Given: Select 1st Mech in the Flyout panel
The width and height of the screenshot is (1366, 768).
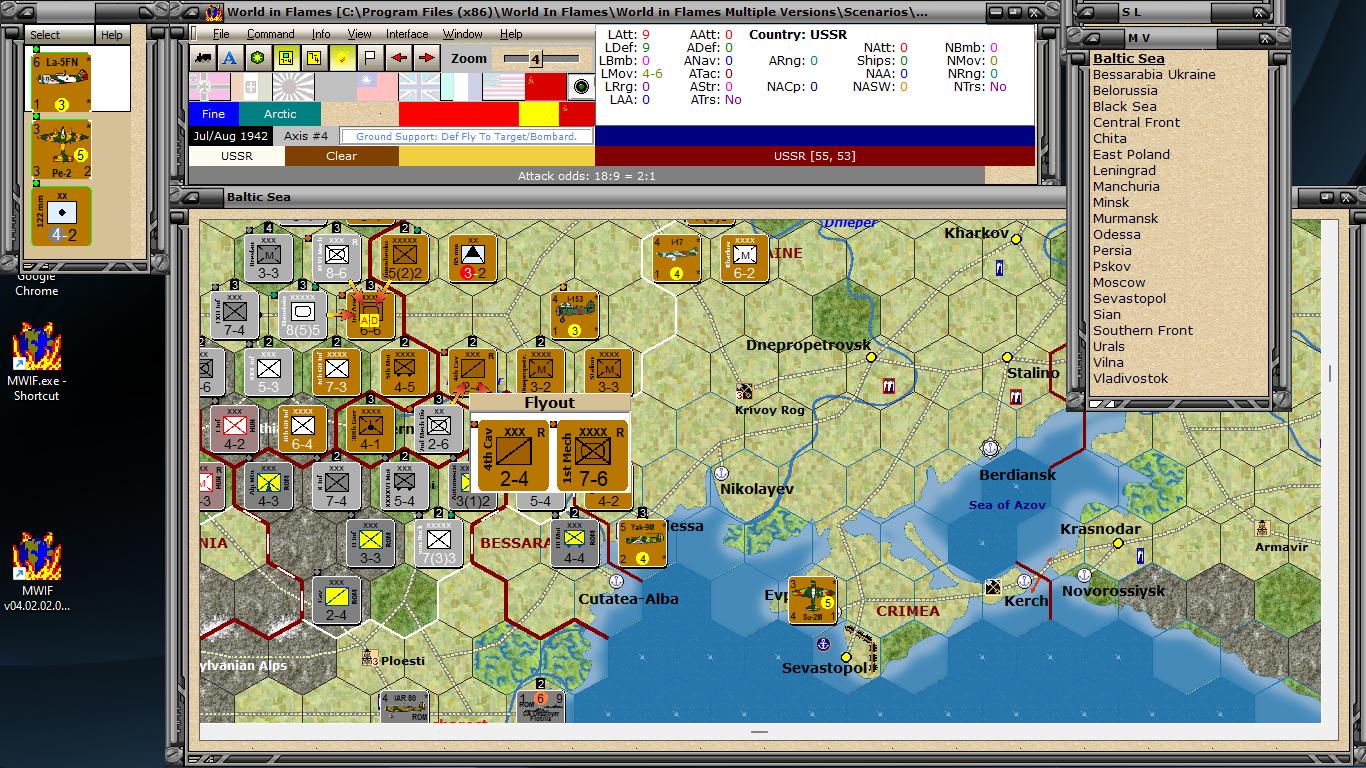Looking at the screenshot, I should [592, 456].
